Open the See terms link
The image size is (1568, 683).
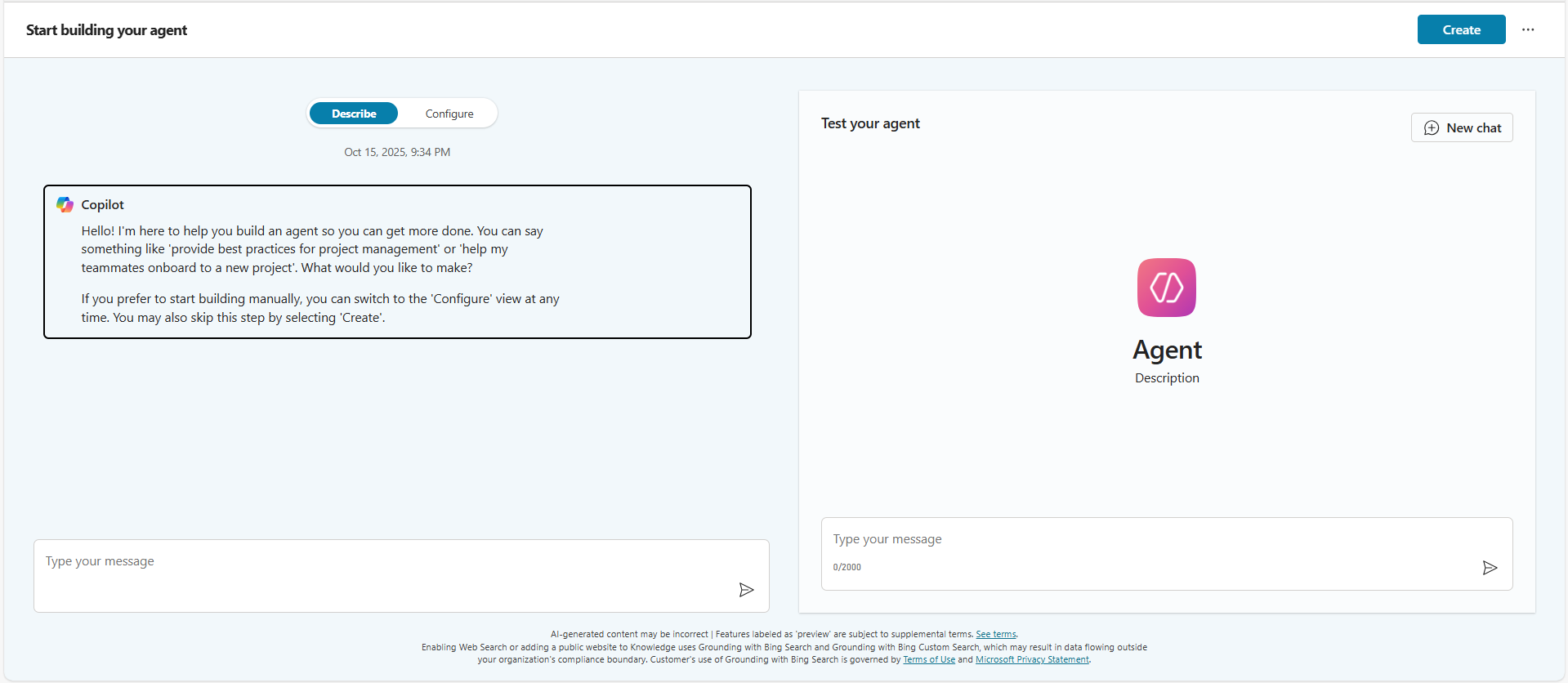[x=995, y=634]
